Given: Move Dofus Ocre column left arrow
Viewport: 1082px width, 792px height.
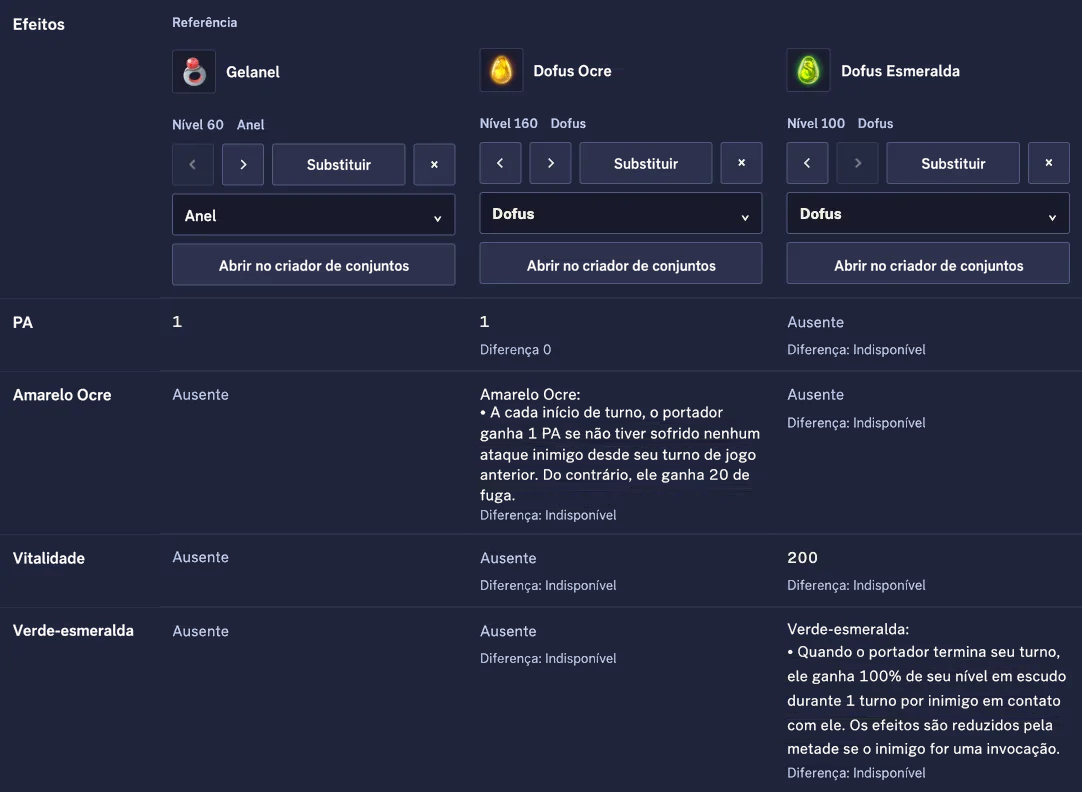Looking at the screenshot, I should pyautogui.click(x=500, y=163).
